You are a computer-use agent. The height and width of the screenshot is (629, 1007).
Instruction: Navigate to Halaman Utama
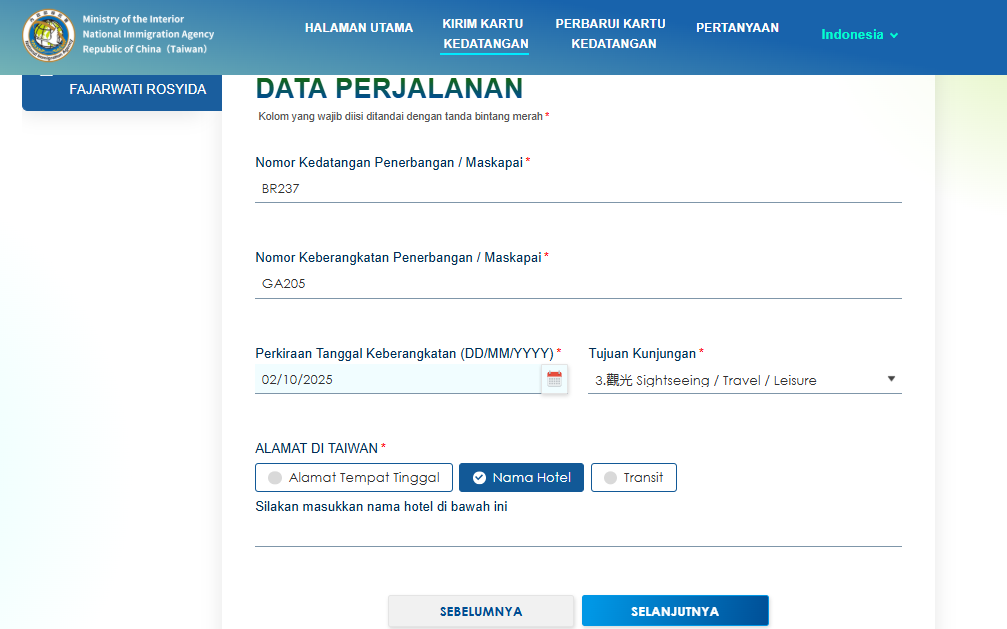tap(359, 28)
